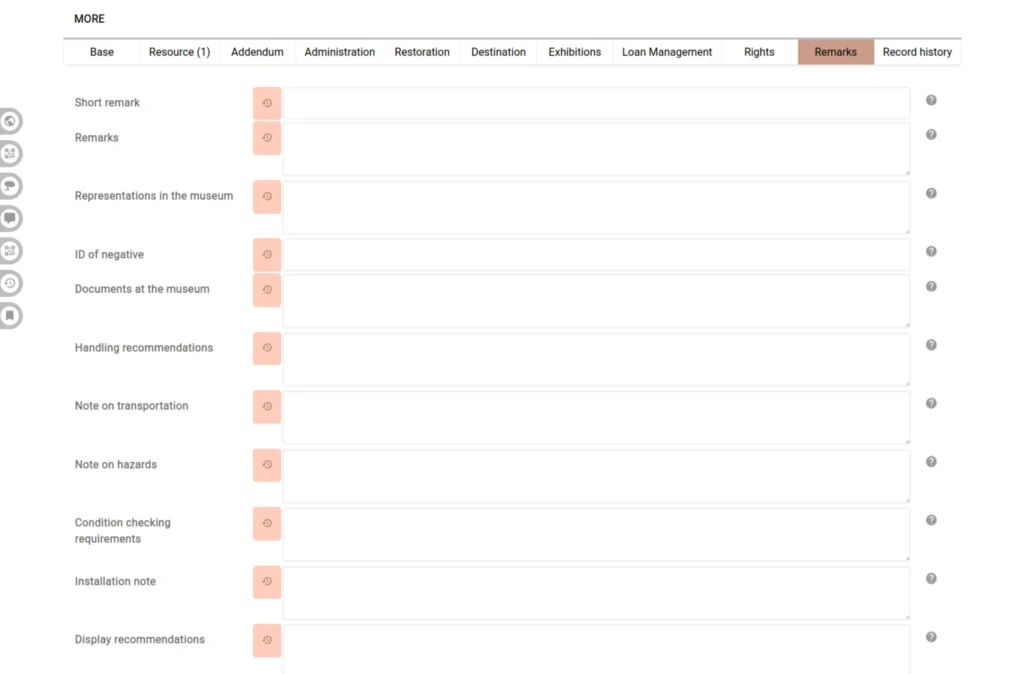Click the Display recommendations text area

click(x=596, y=650)
